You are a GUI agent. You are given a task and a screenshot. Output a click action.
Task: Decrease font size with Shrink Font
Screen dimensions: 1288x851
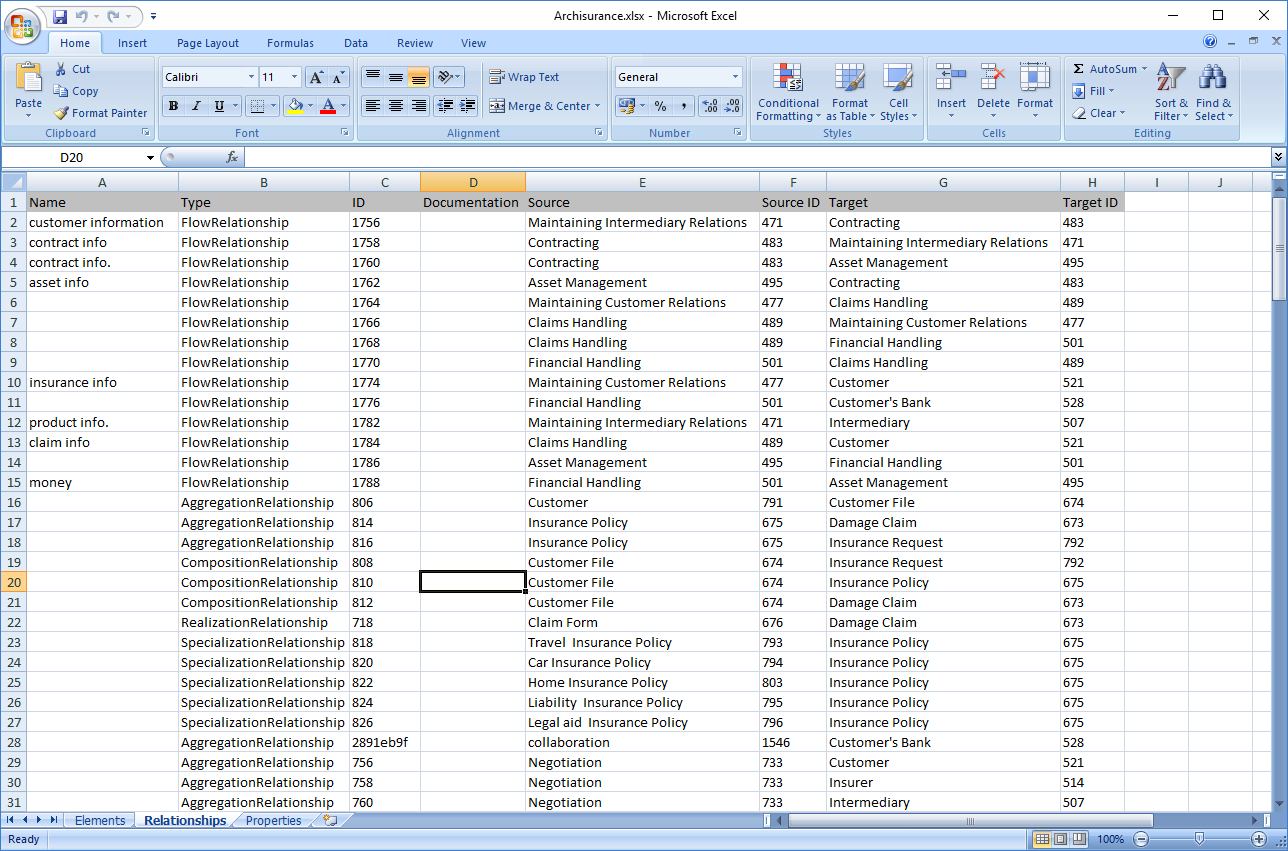tap(338, 77)
